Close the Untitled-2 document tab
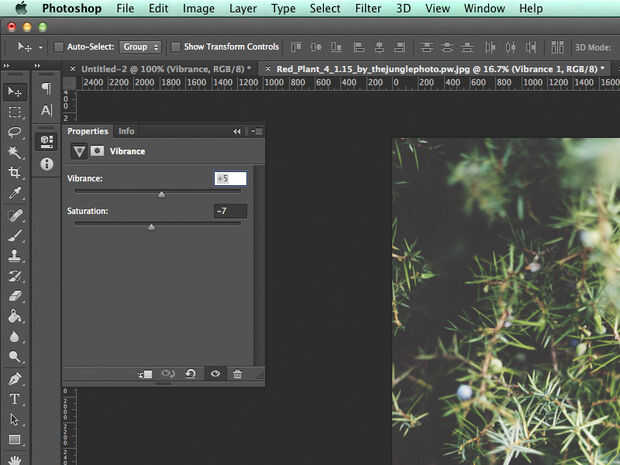Viewport: 620px width, 465px height. (72, 69)
